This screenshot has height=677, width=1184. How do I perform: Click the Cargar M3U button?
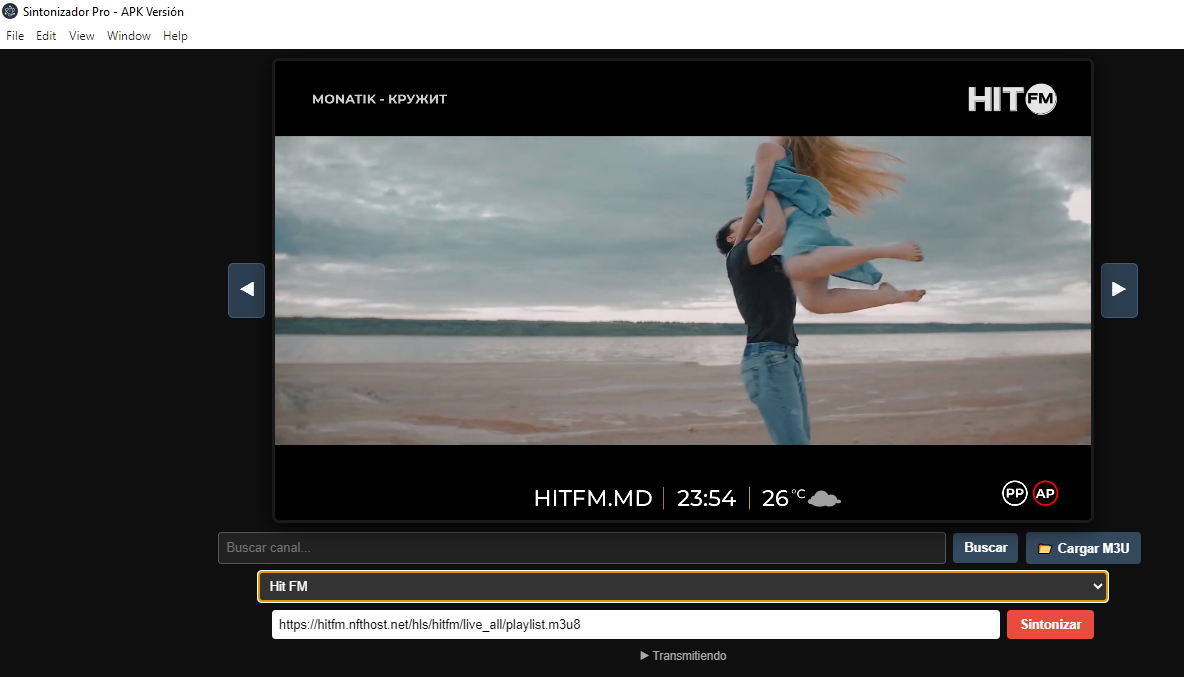(x=1083, y=549)
